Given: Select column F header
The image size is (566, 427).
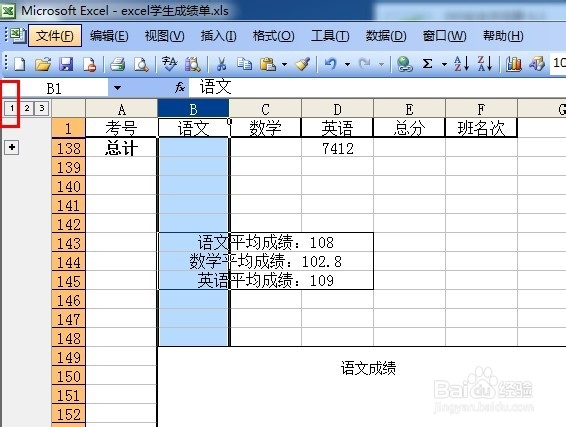Looking at the screenshot, I should coord(481,109).
